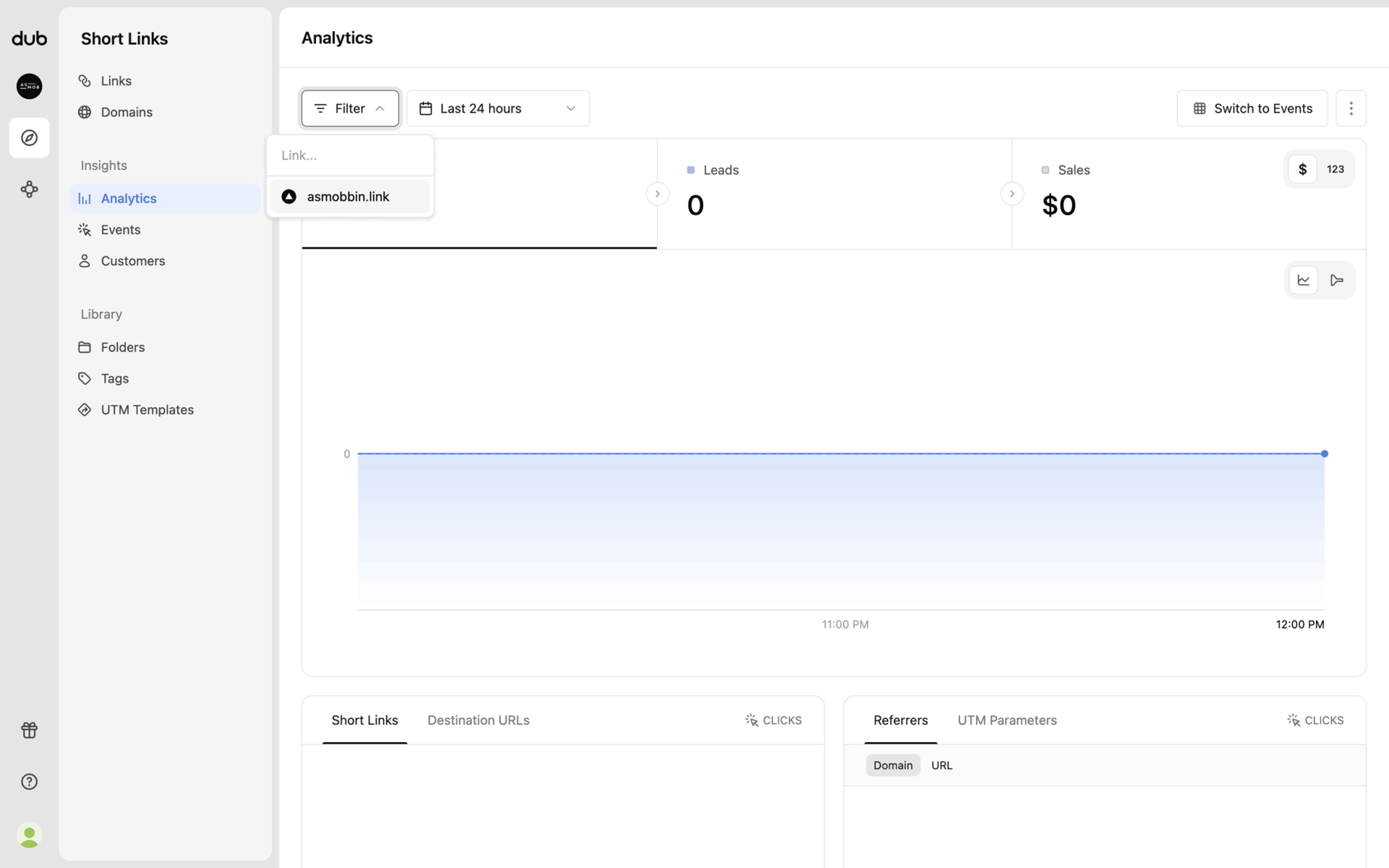
Task: Collapse the Filter dropdown
Action: [x=350, y=109]
